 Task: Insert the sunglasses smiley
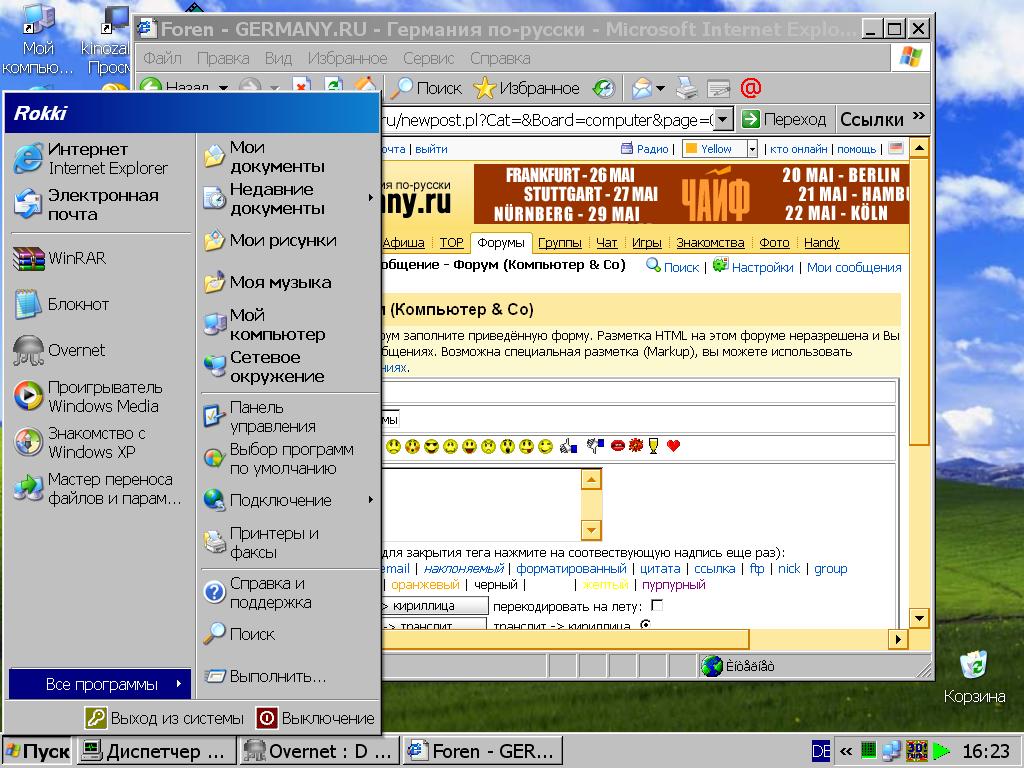[x=431, y=447]
